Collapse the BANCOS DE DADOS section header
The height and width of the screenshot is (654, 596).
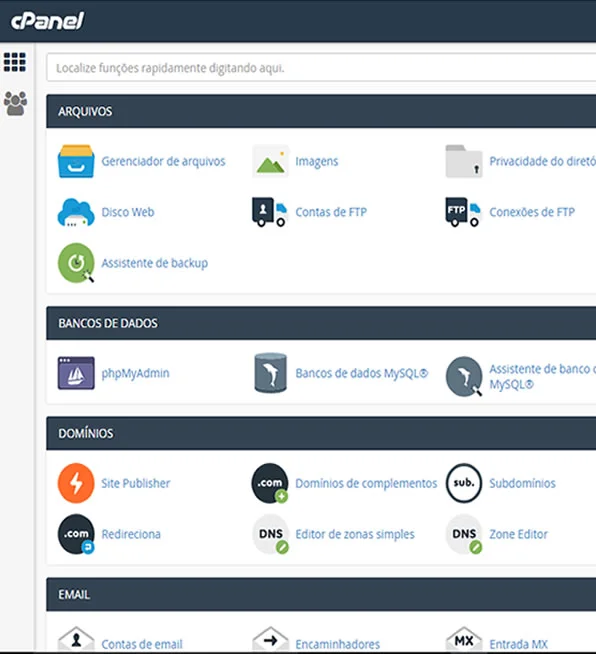tap(321, 323)
